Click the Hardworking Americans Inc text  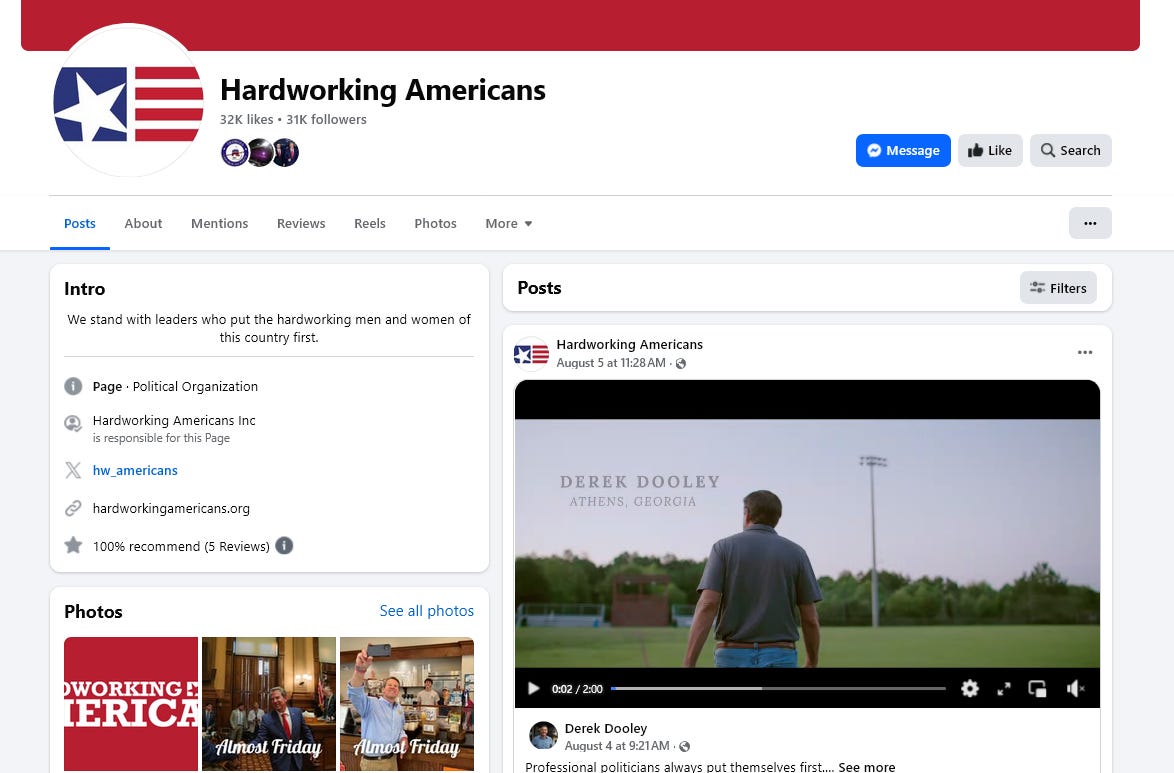click(174, 420)
